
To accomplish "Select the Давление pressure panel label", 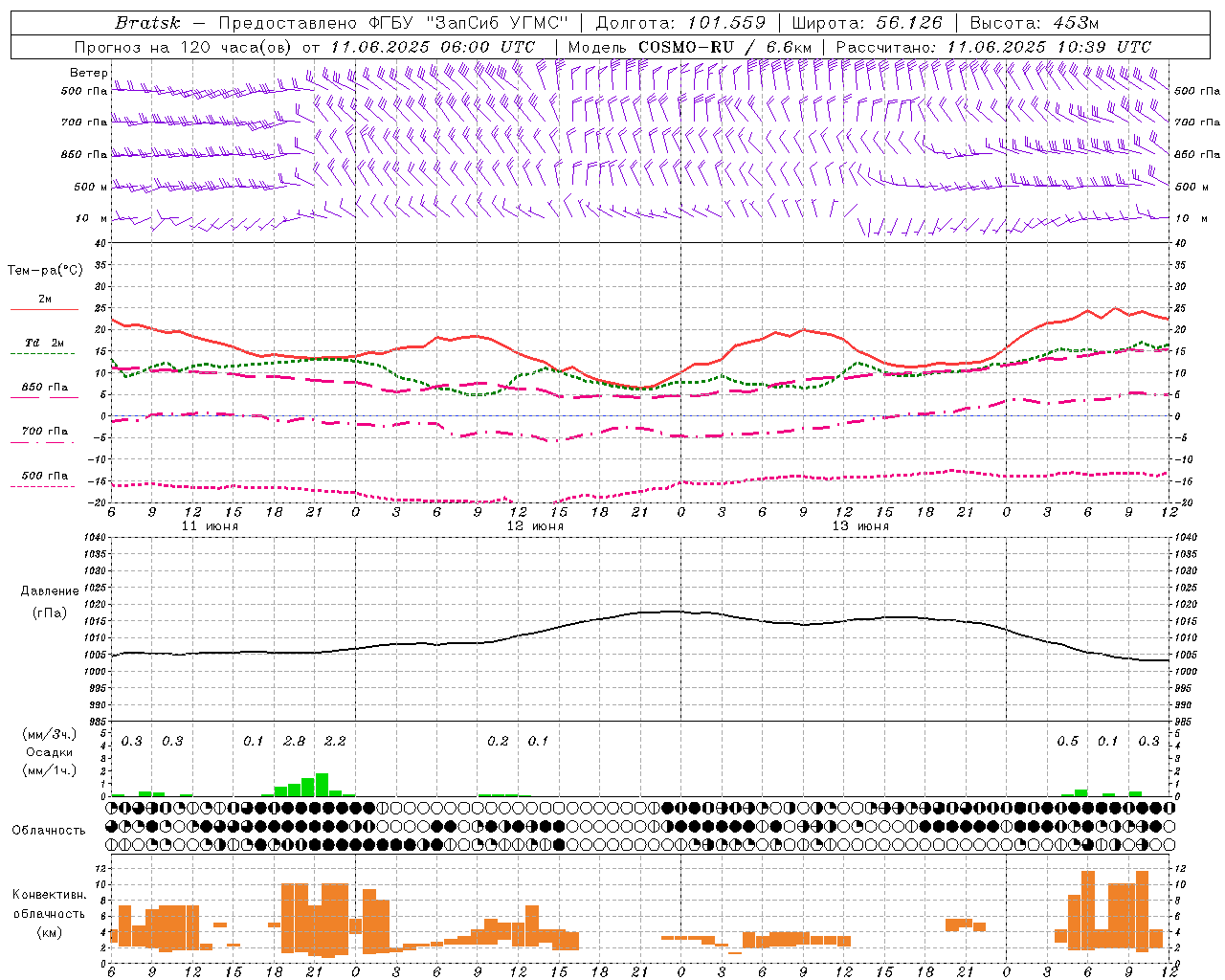I will pos(50,591).
